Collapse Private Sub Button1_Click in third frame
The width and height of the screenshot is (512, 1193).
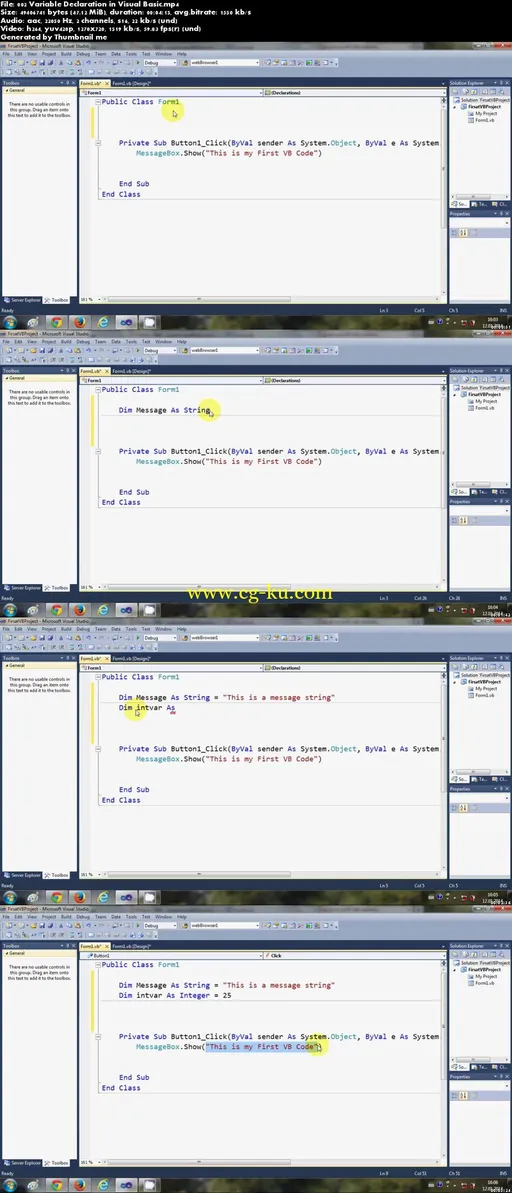97,749
